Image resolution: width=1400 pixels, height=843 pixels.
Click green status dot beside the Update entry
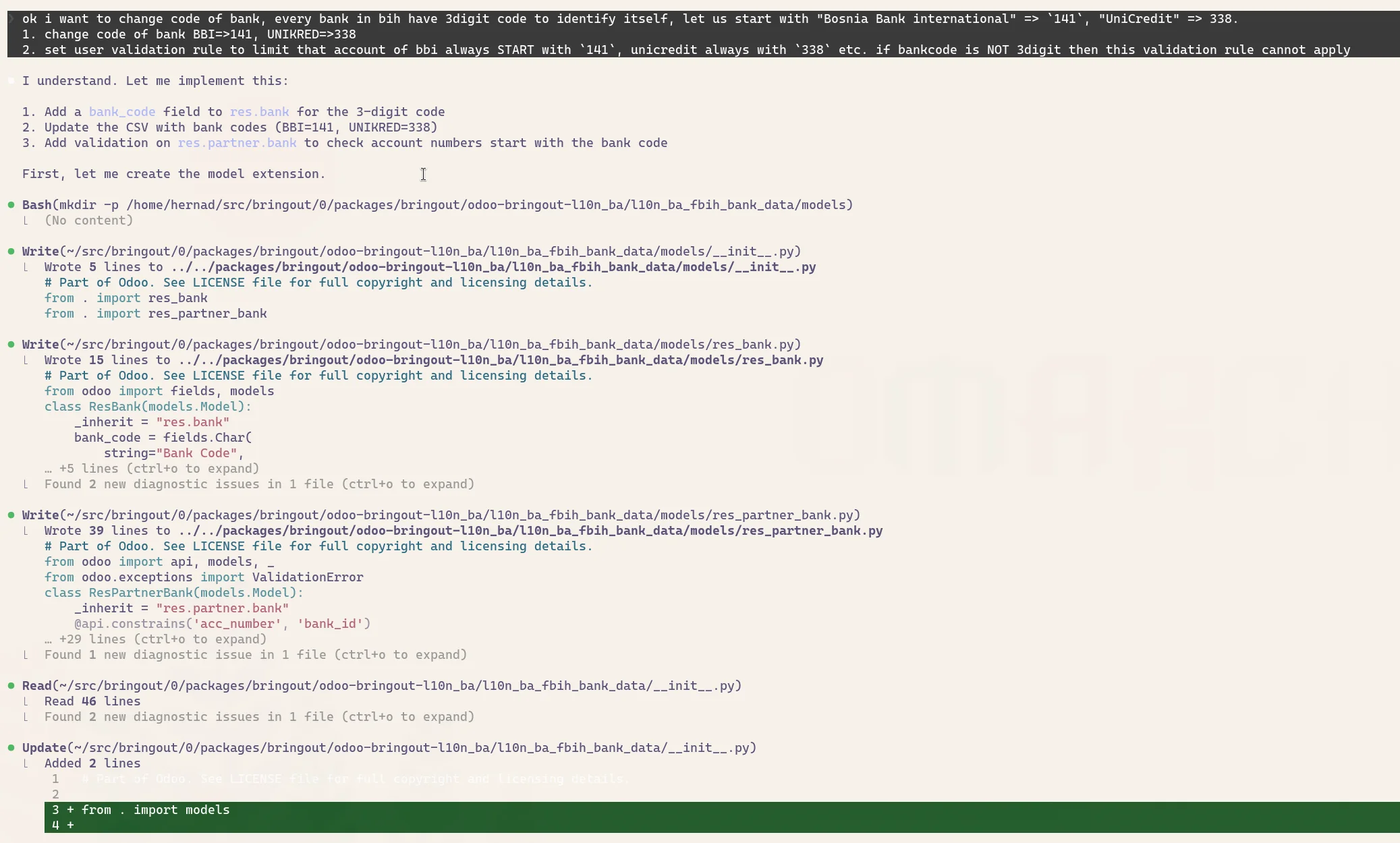11,748
